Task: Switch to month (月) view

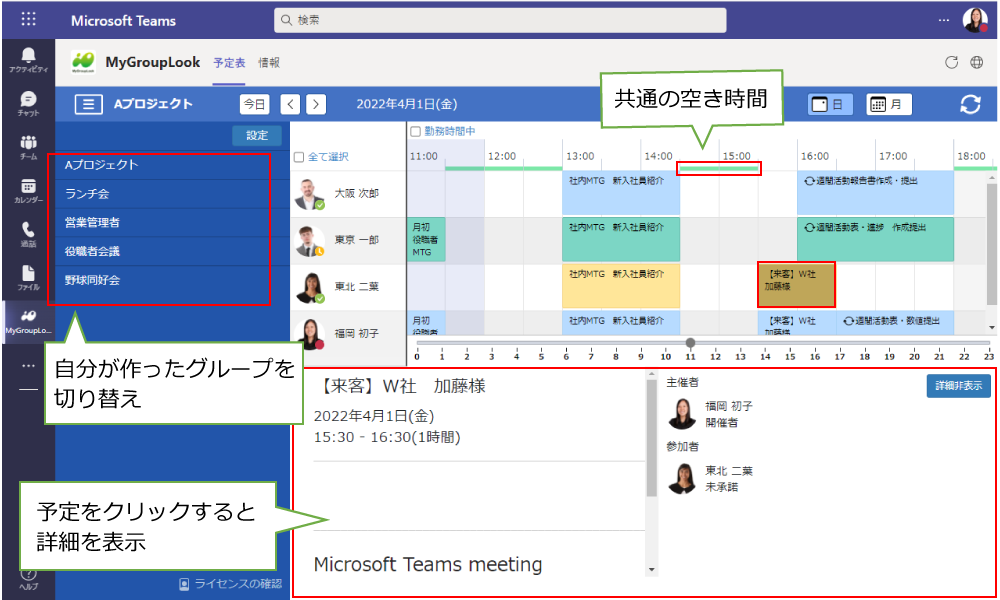Action: click(888, 104)
